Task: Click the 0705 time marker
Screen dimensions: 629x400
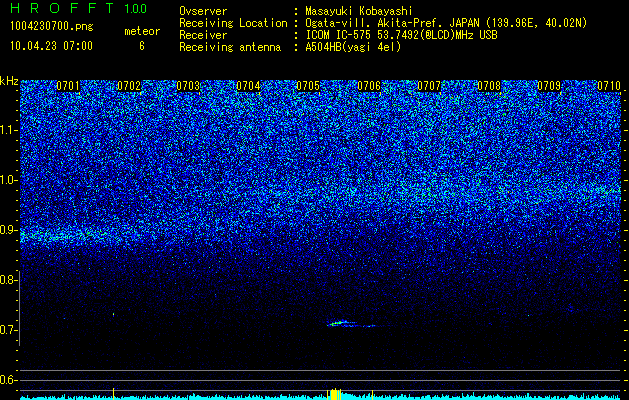Action: (308, 86)
